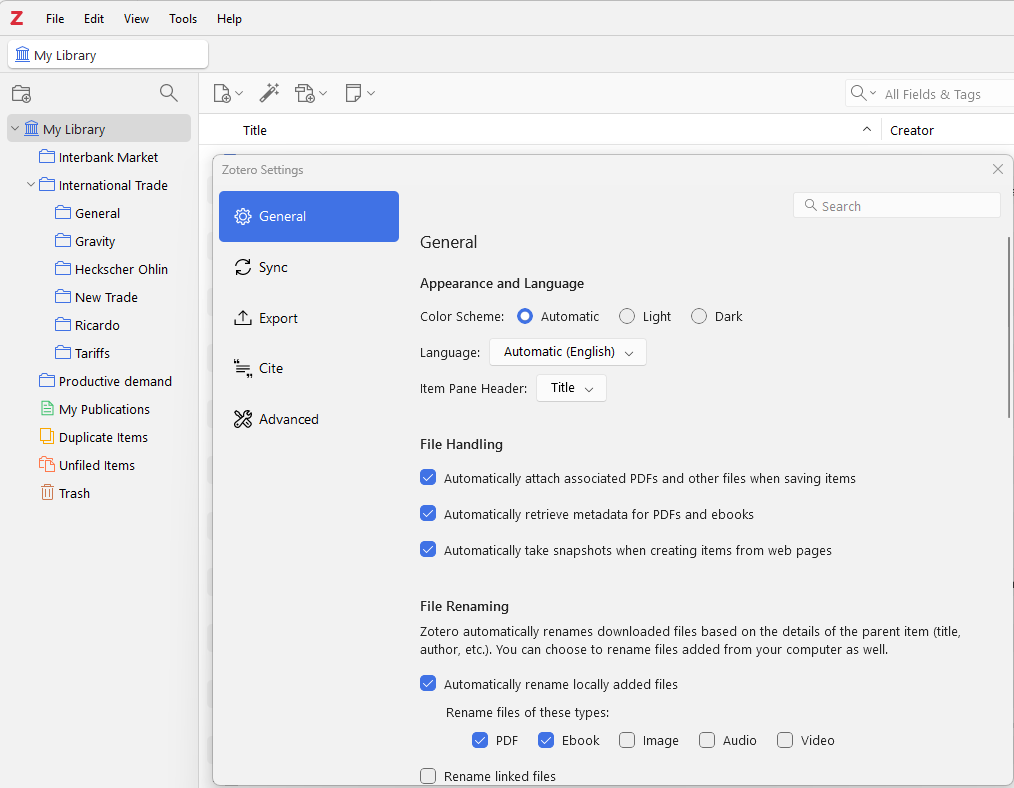Click the Export upload icon
This screenshot has height=788, width=1014.
pyautogui.click(x=243, y=318)
